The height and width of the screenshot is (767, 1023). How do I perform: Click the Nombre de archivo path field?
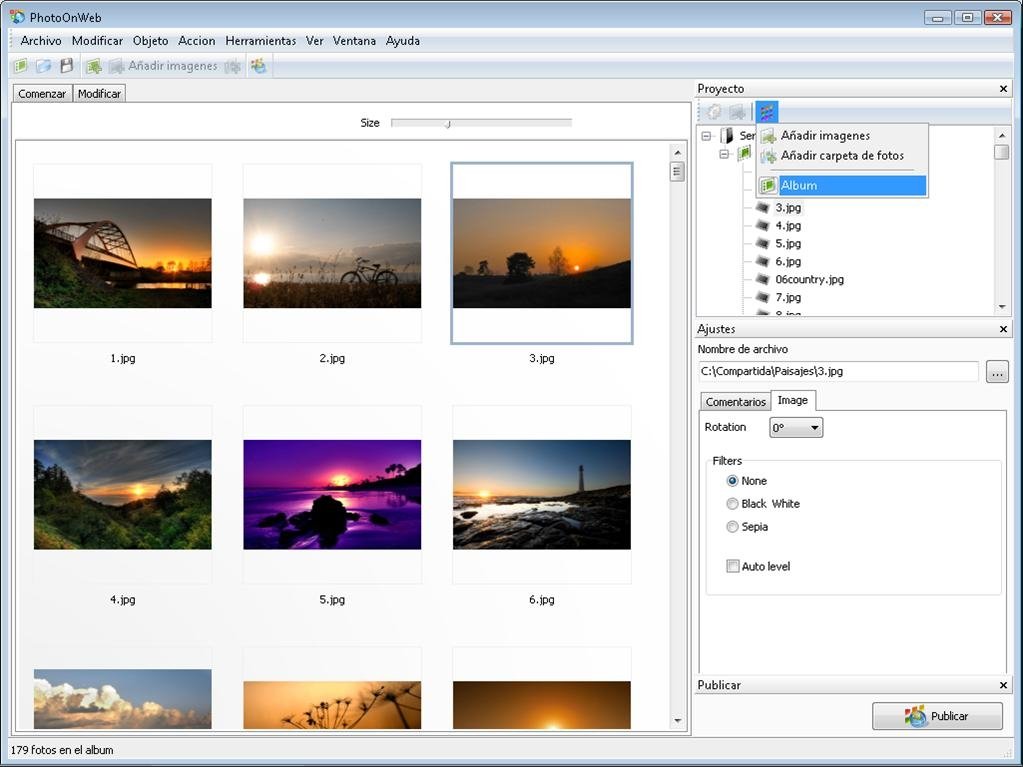pyautogui.click(x=838, y=372)
